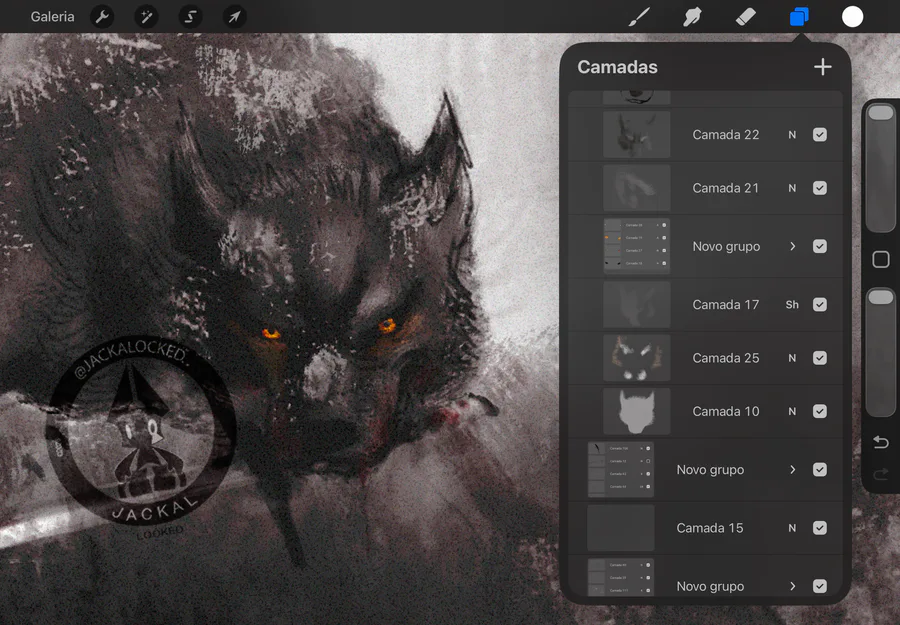Select the Camada 21 layer name
This screenshot has height=625, width=900.
tap(726, 188)
